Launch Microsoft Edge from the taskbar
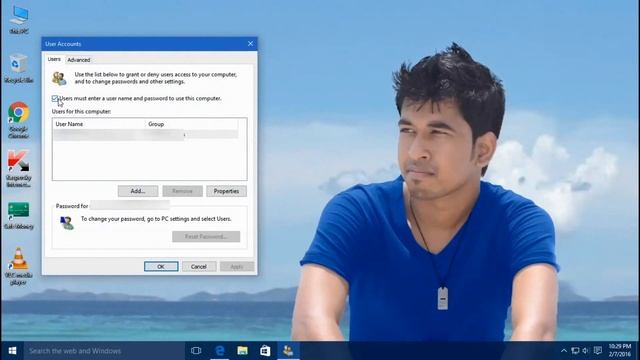The image size is (640, 360). pyautogui.click(x=220, y=351)
